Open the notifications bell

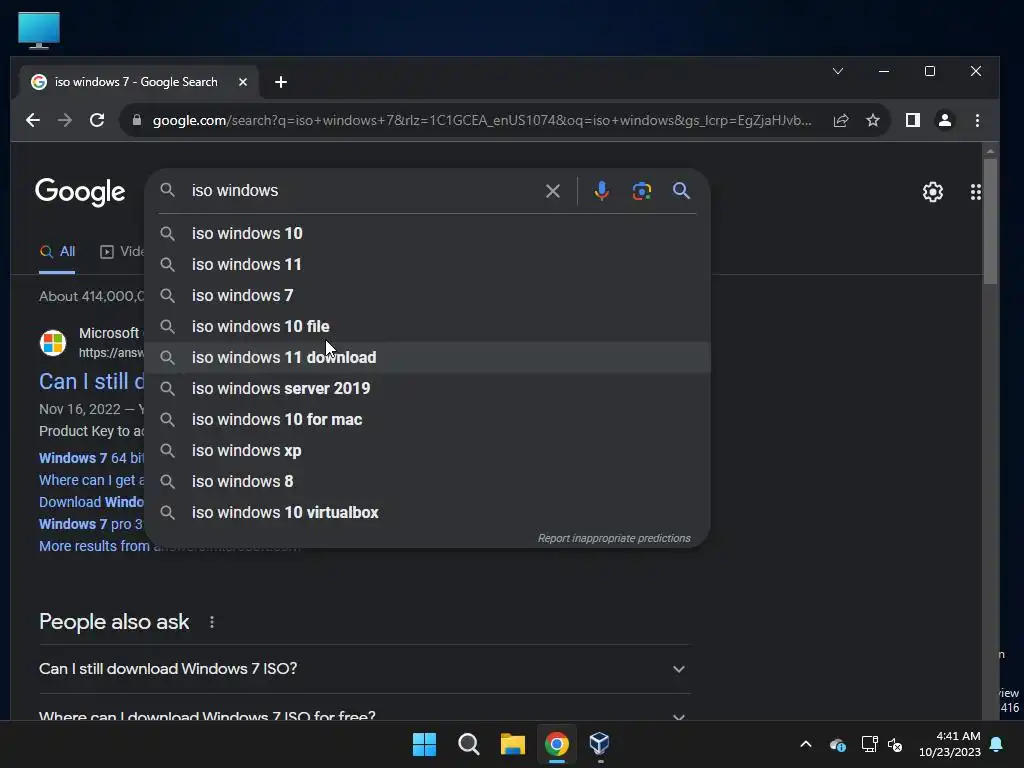click(x=997, y=744)
